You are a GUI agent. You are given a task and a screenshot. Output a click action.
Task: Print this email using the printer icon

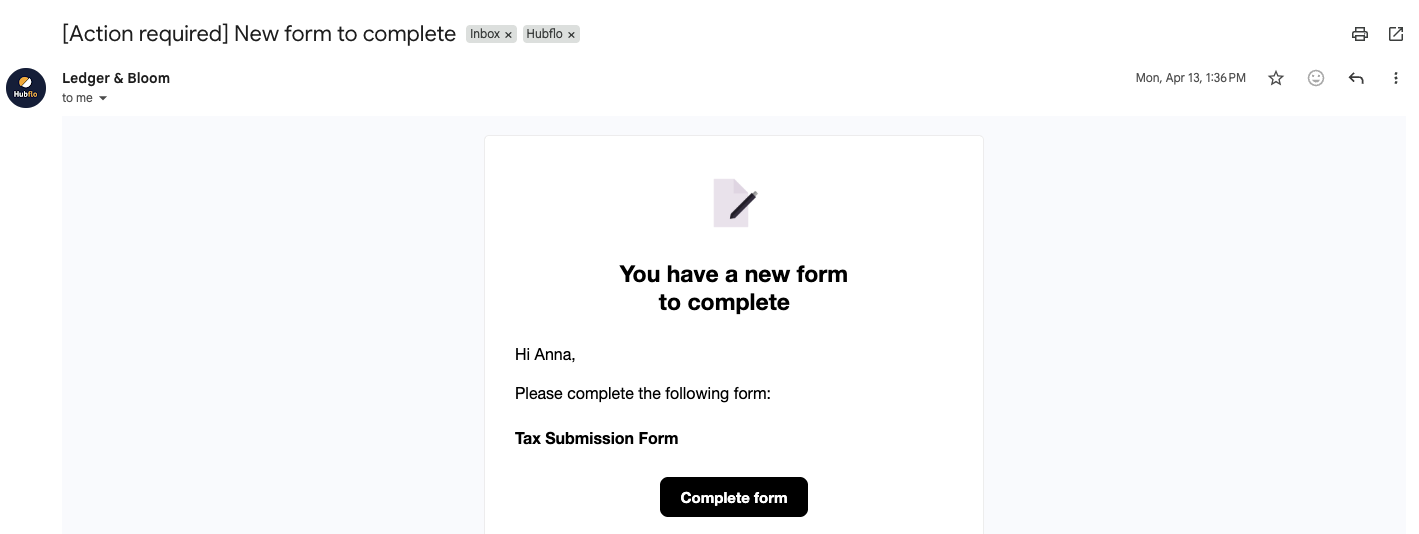point(1359,34)
